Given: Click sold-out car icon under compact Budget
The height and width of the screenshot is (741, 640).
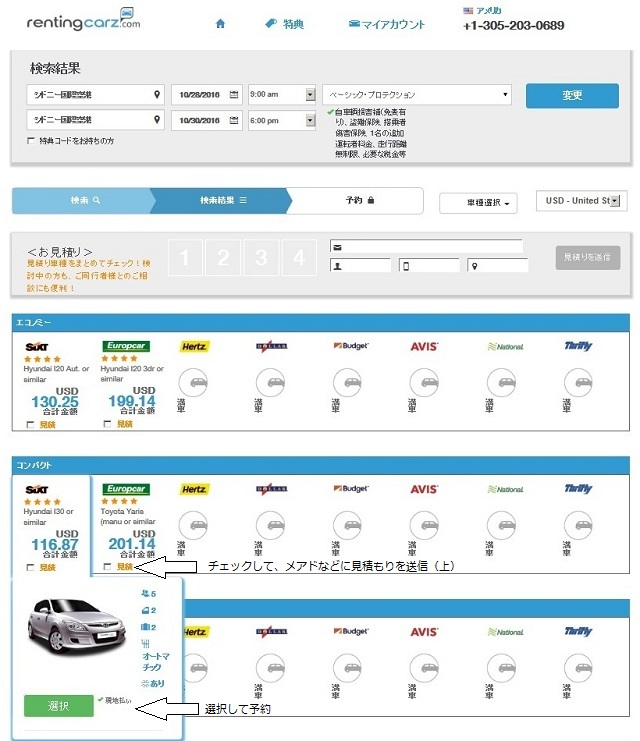Looking at the screenshot, I should click(x=347, y=526).
